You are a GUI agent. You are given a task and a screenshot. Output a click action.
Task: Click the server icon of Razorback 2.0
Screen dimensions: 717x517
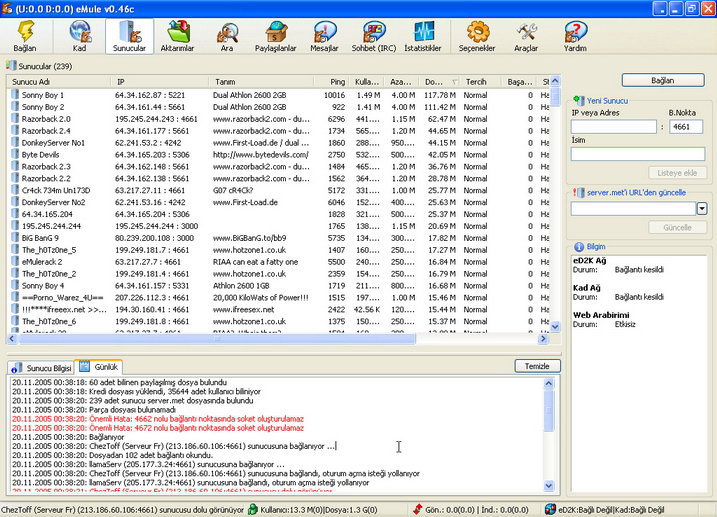click(x=15, y=118)
